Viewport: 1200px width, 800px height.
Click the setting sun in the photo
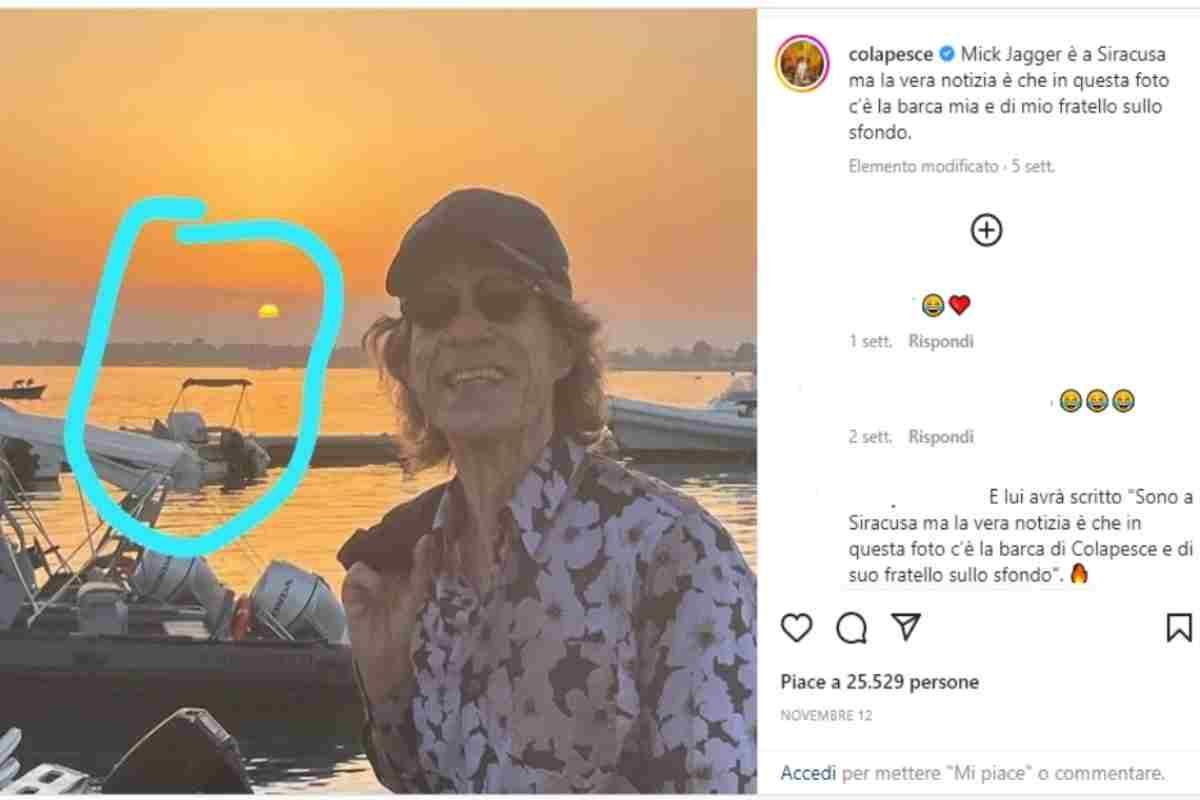(x=267, y=311)
